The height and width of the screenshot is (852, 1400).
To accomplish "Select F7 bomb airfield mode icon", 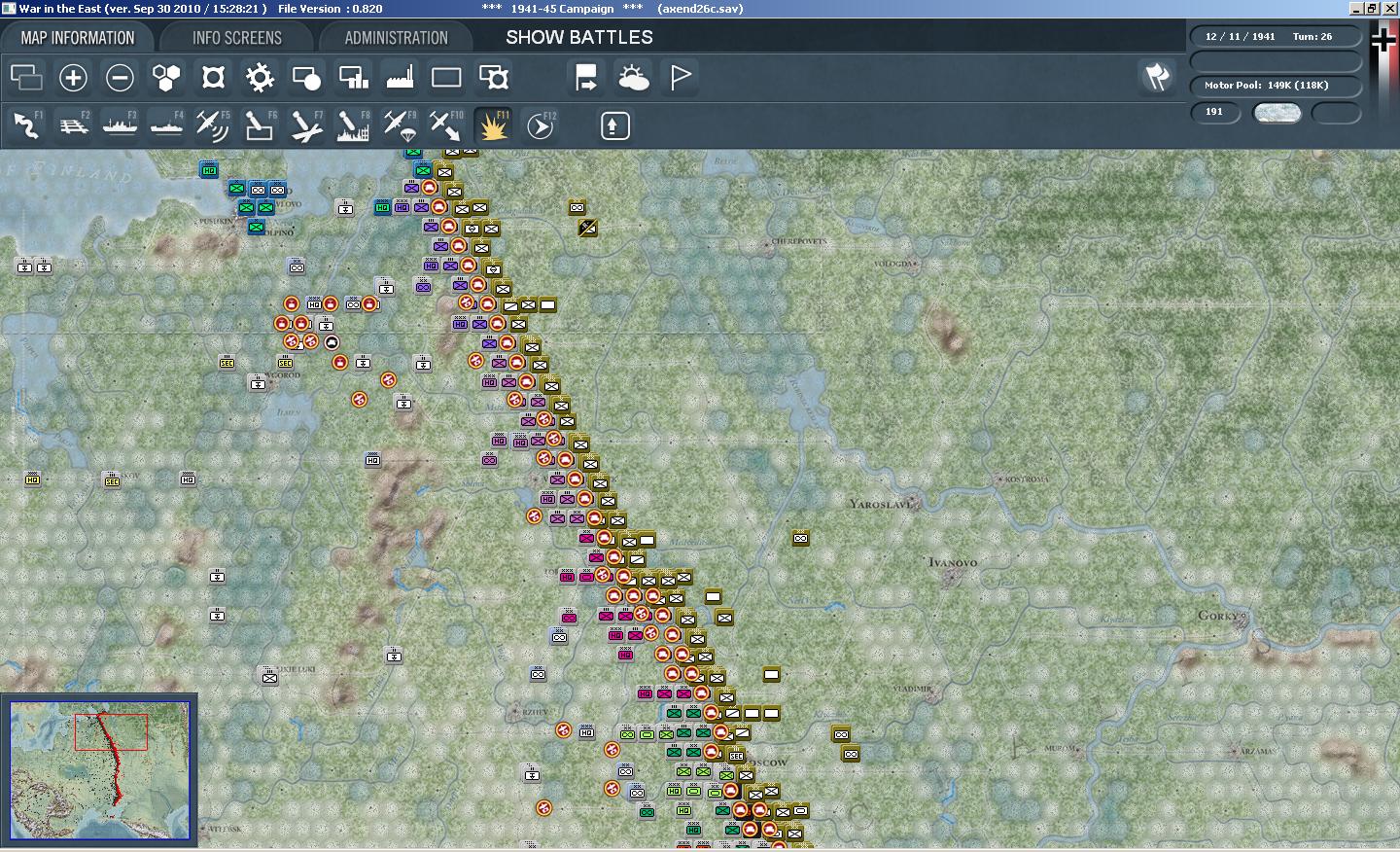I will (306, 125).
